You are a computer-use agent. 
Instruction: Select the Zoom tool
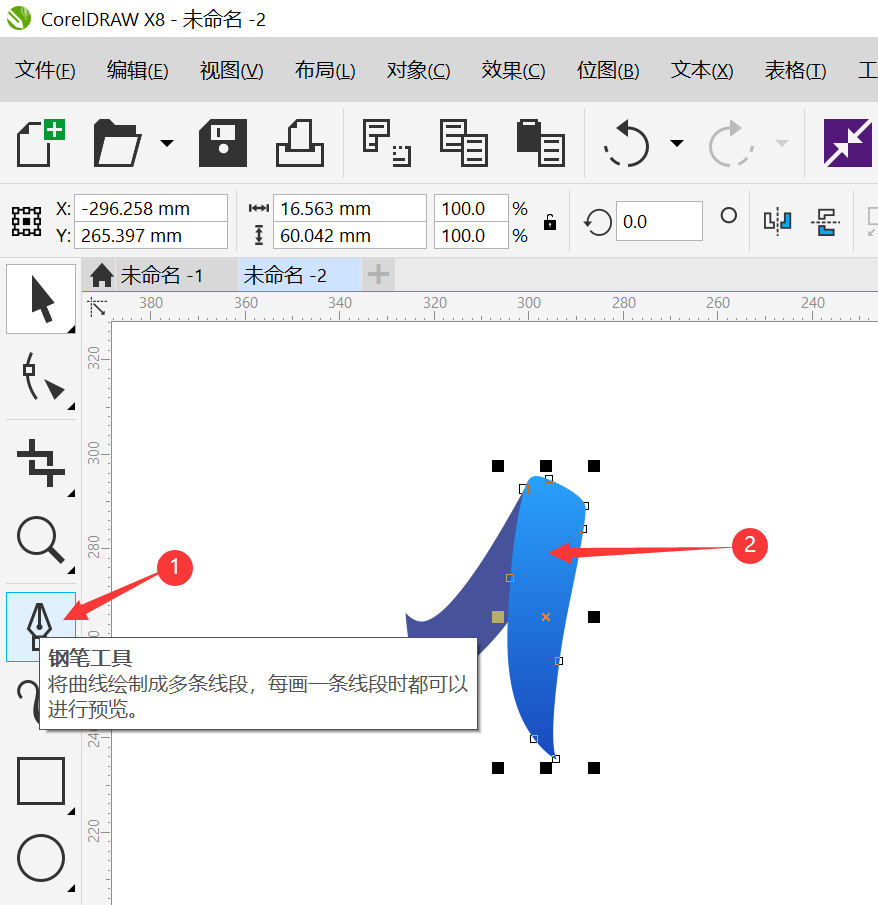(40, 540)
